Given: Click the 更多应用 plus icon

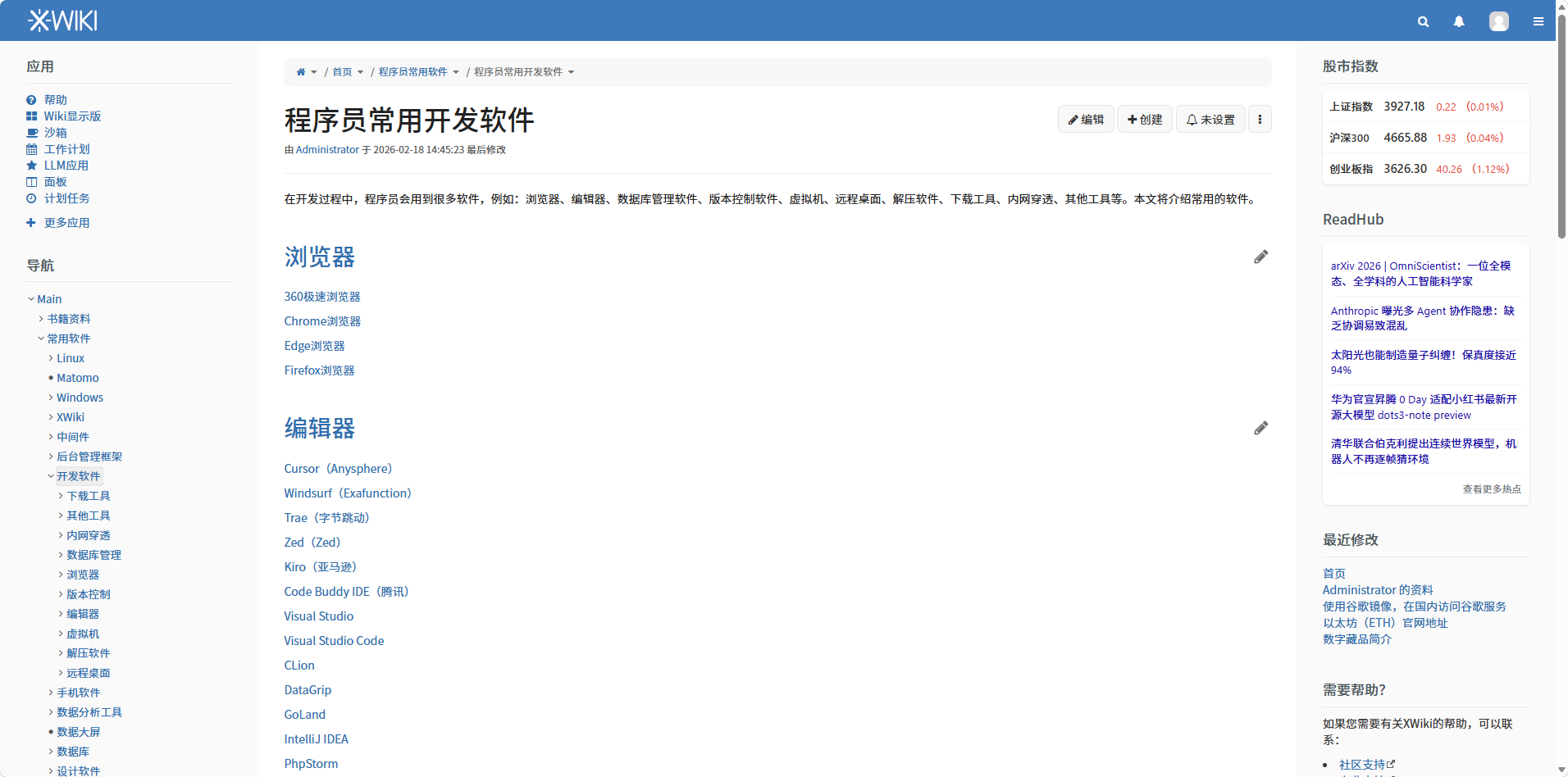Looking at the screenshot, I should 31,223.
